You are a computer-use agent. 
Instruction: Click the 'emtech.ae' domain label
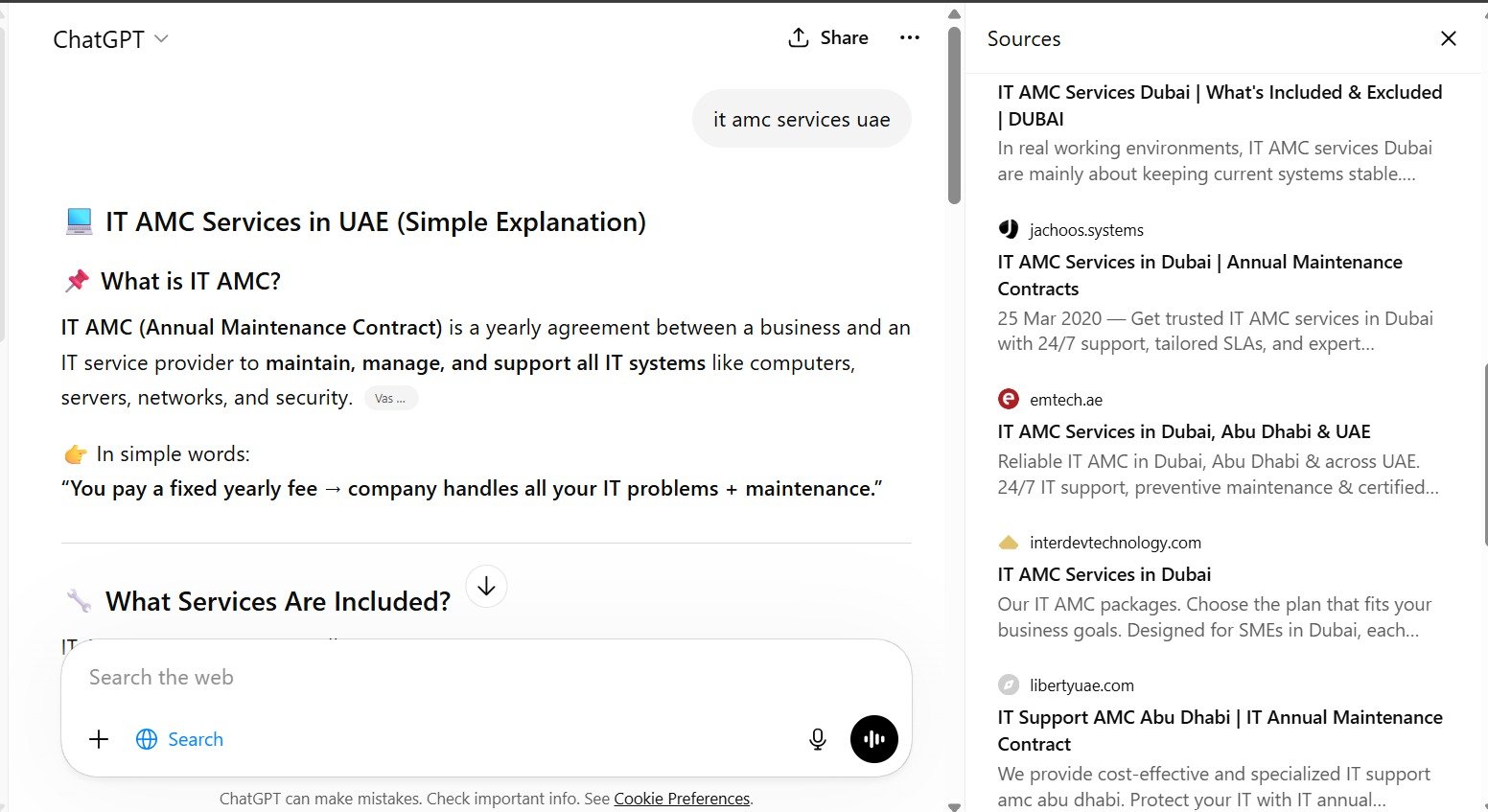[1066, 400]
